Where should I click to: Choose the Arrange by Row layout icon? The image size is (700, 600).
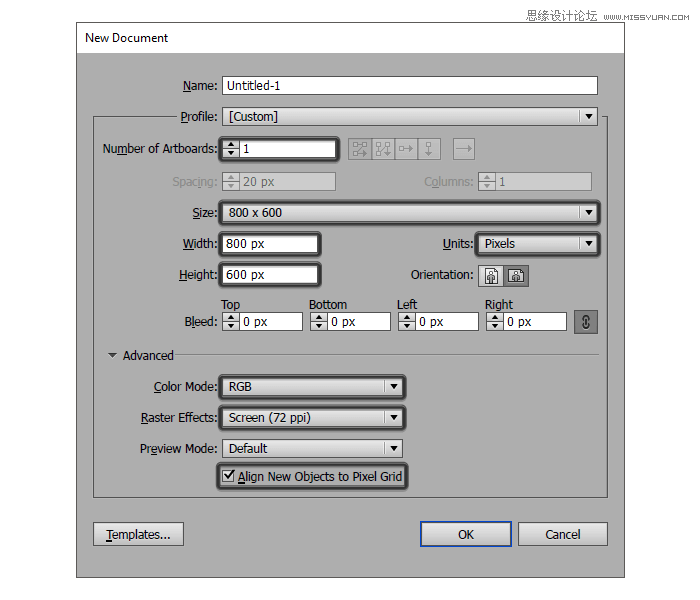pyautogui.click(x=406, y=149)
